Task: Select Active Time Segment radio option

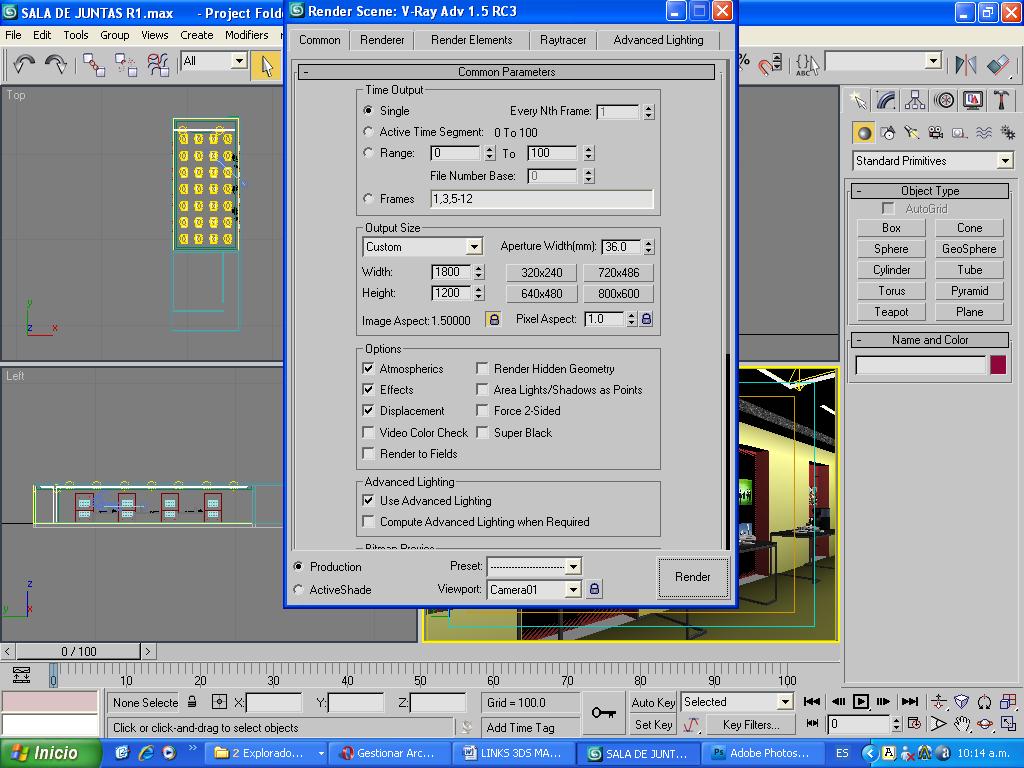Action: click(x=368, y=131)
